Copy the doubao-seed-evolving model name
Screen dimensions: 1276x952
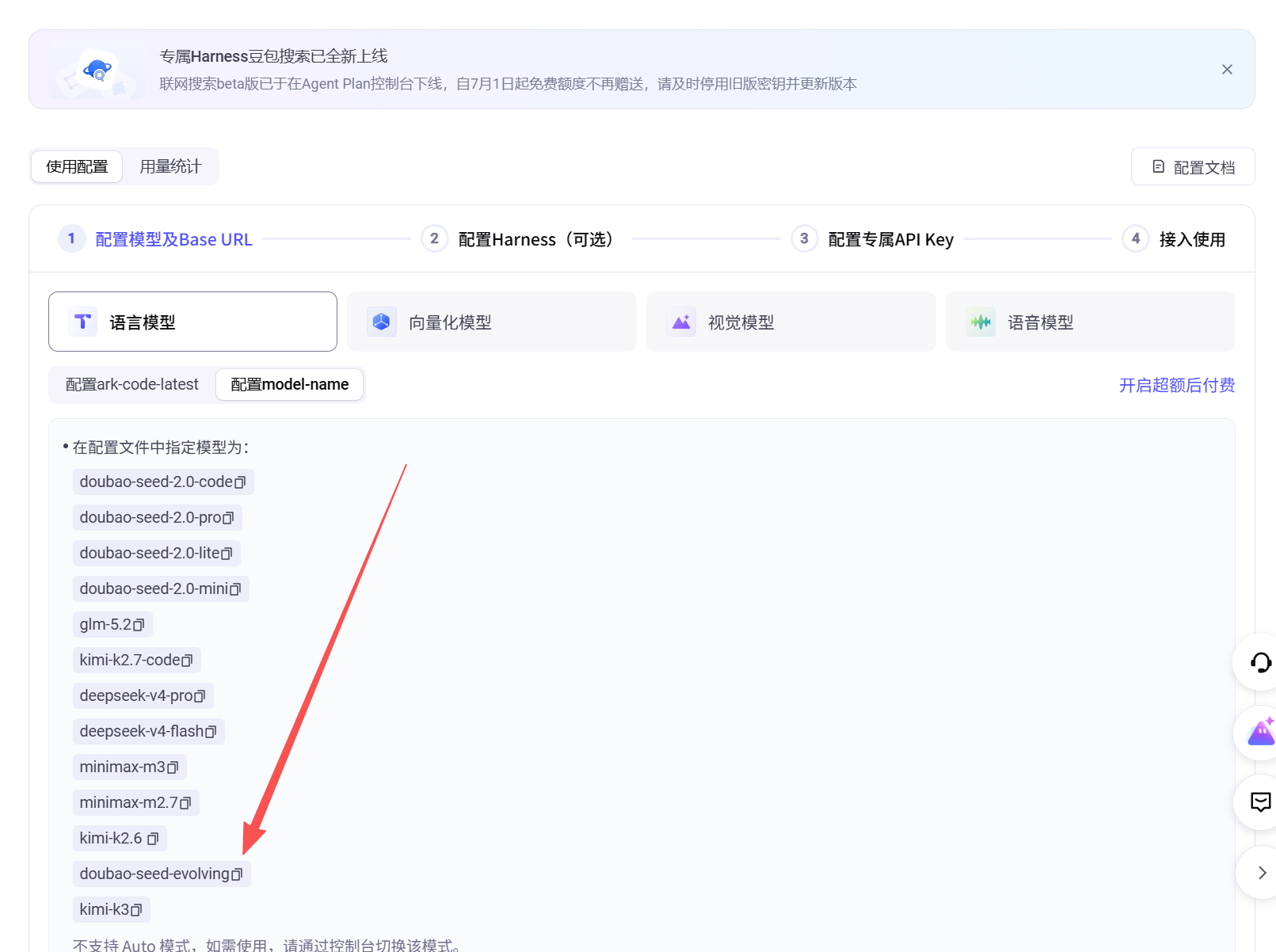pyautogui.click(x=237, y=874)
